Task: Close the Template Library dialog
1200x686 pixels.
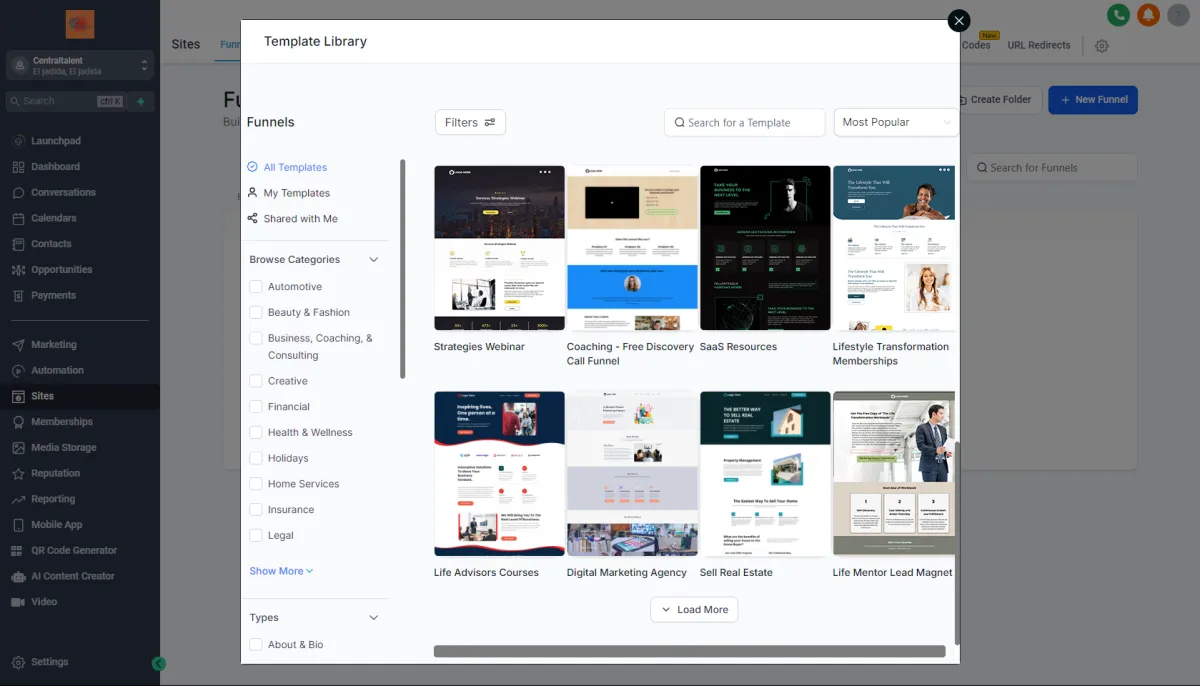Action: click(x=959, y=21)
